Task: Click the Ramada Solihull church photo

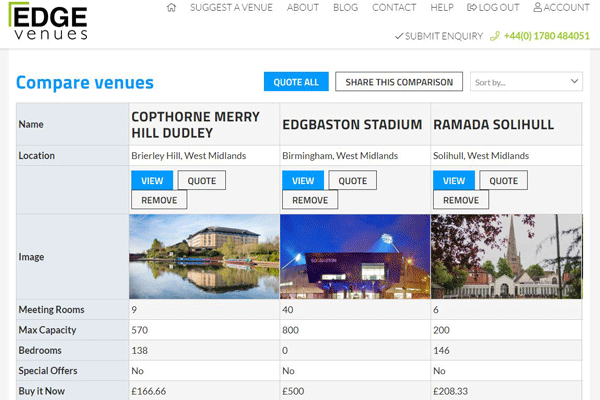Action: pyautogui.click(x=507, y=256)
